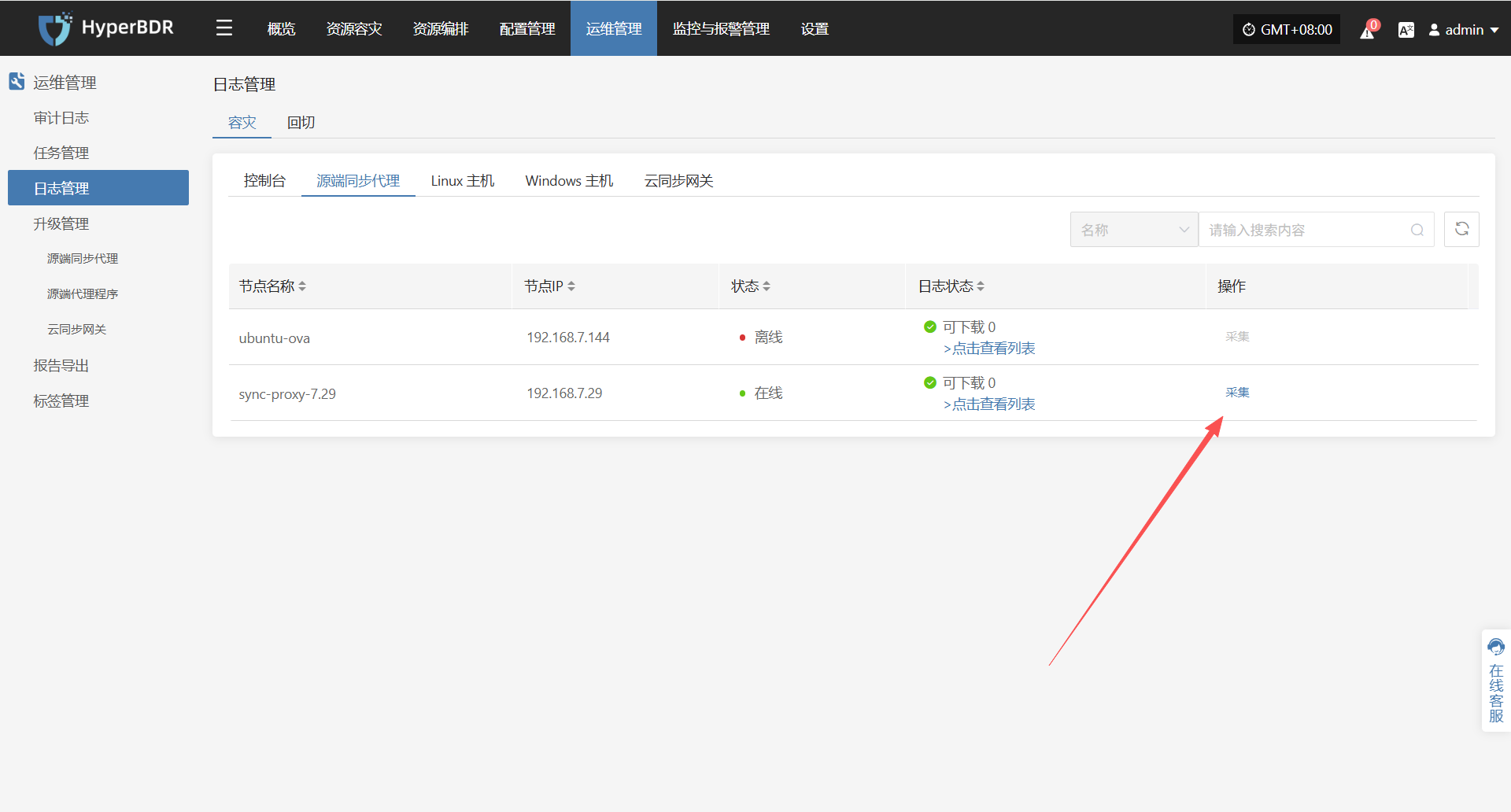Expand the admin account dropdown arrow
This screenshot has height=812, width=1511.
pyautogui.click(x=1494, y=31)
